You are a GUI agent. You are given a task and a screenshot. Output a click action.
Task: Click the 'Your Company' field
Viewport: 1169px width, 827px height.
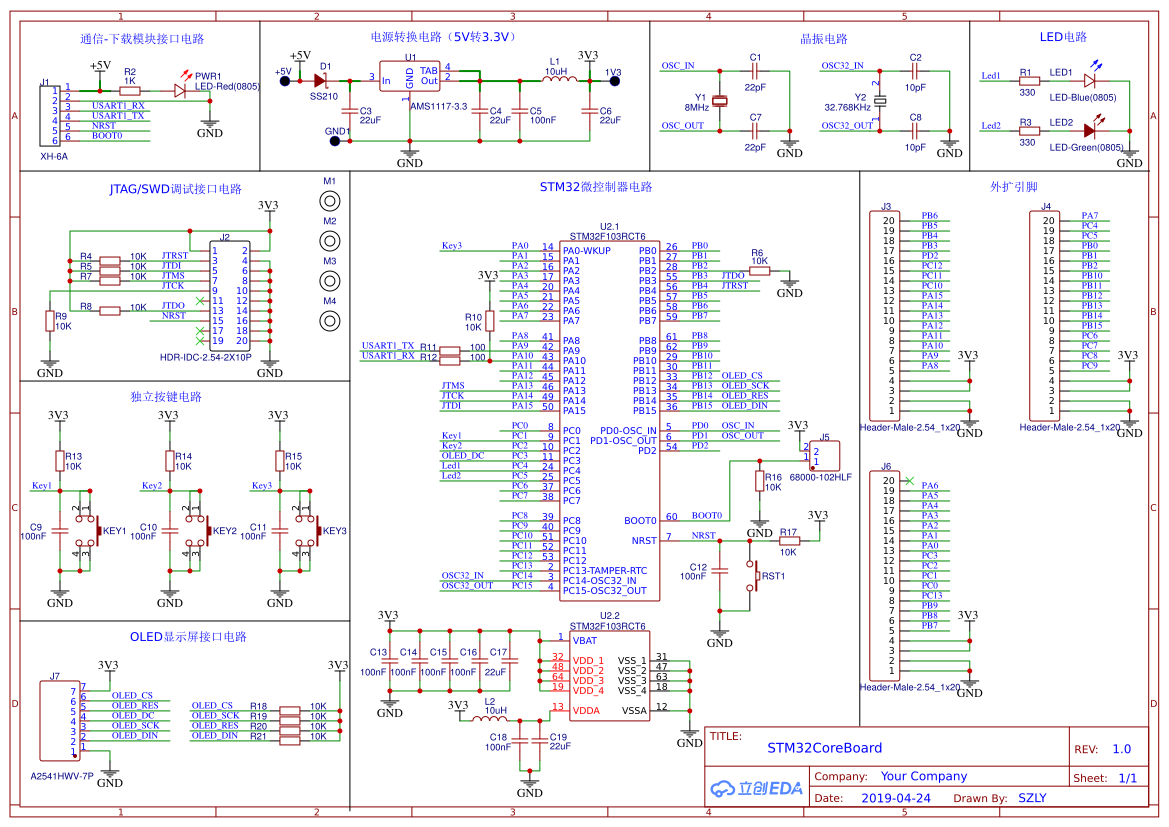coord(924,776)
